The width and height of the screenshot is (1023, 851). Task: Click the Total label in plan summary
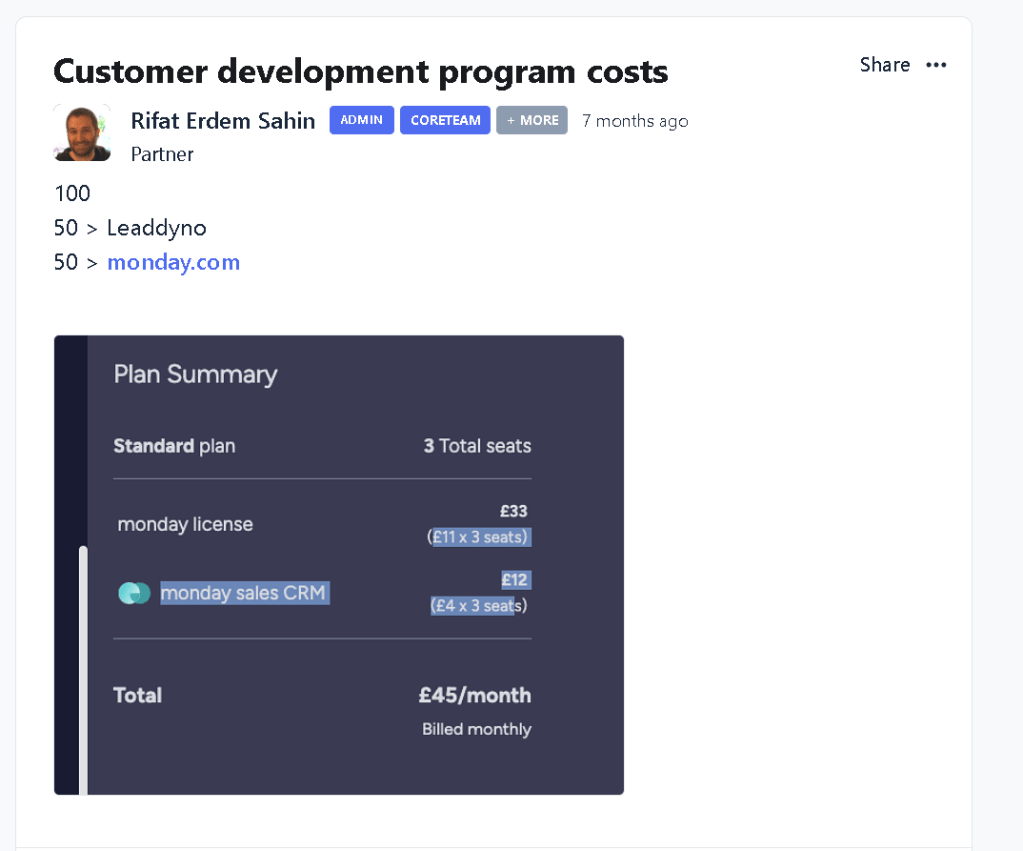(x=138, y=695)
